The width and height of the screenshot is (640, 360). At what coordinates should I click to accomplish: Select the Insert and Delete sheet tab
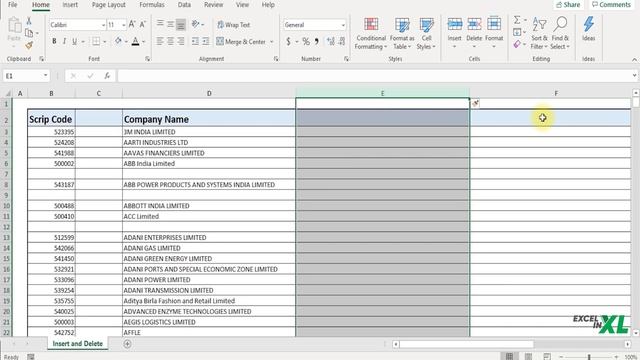[78, 344]
